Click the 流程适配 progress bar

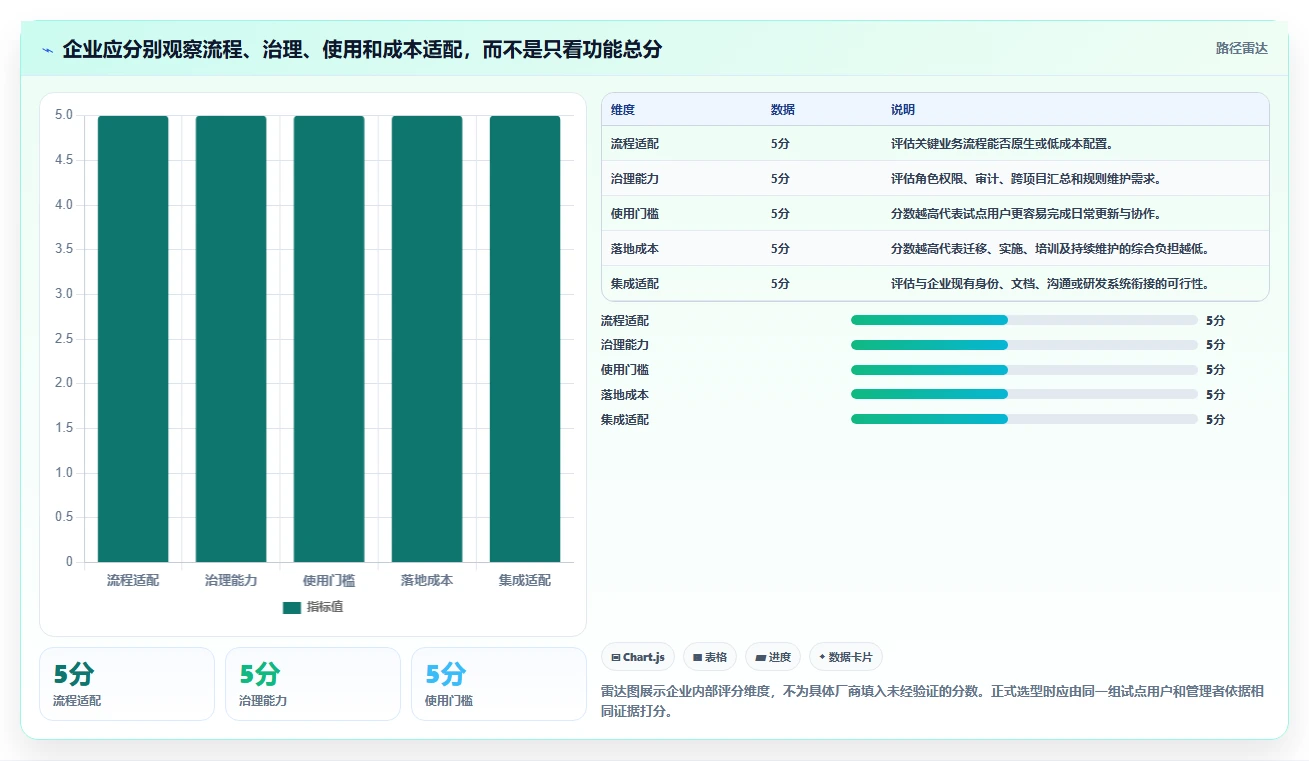pyautogui.click(x=1024, y=320)
